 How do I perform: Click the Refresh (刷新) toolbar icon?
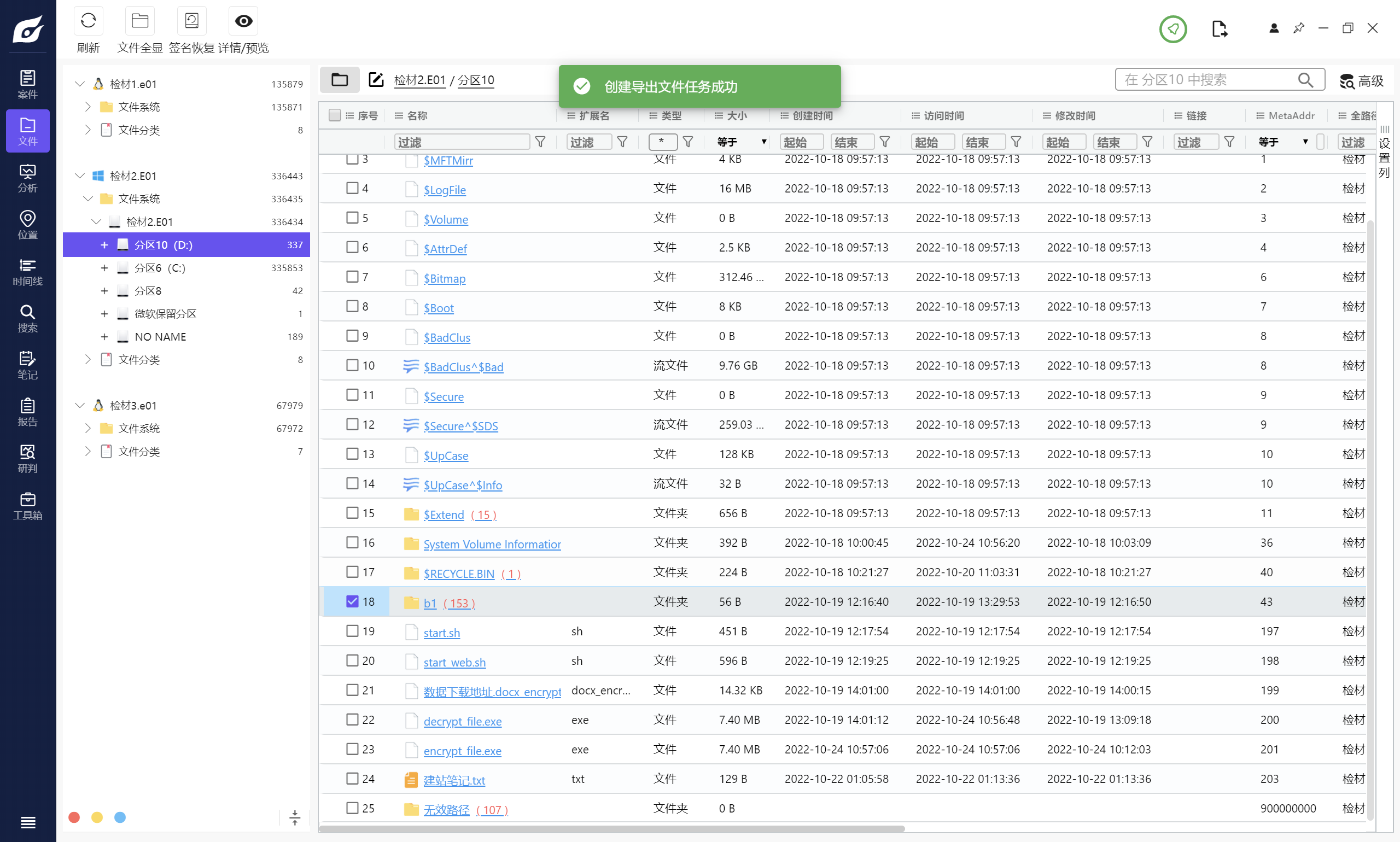coord(88,21)
